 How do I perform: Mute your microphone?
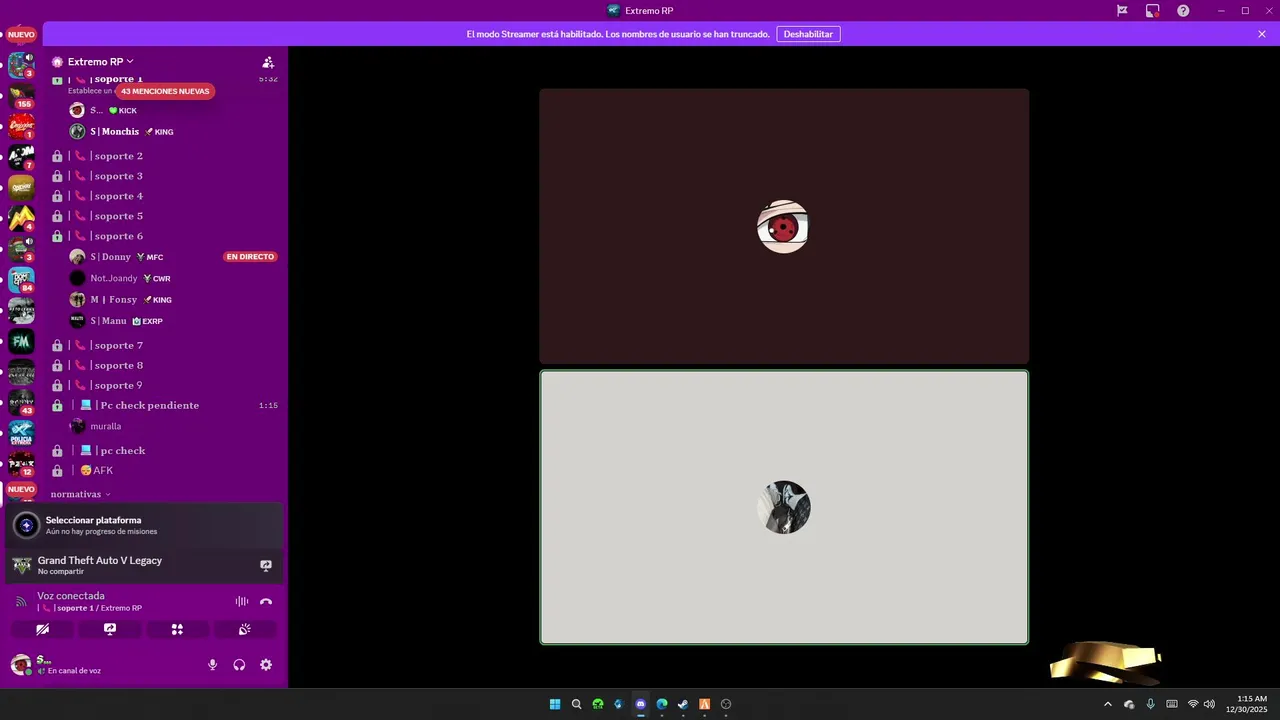click(212, 664)
